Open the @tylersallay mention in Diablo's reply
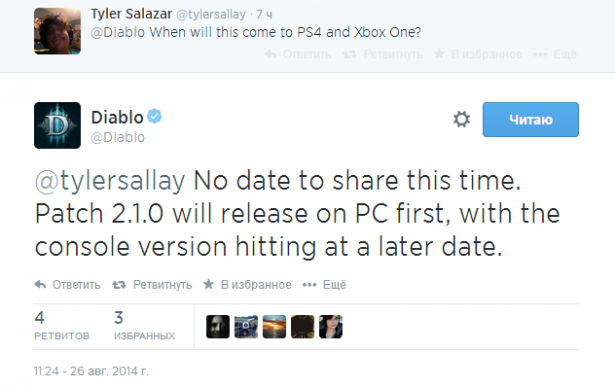This screenshot has width=615, height=387. [110, 181]
